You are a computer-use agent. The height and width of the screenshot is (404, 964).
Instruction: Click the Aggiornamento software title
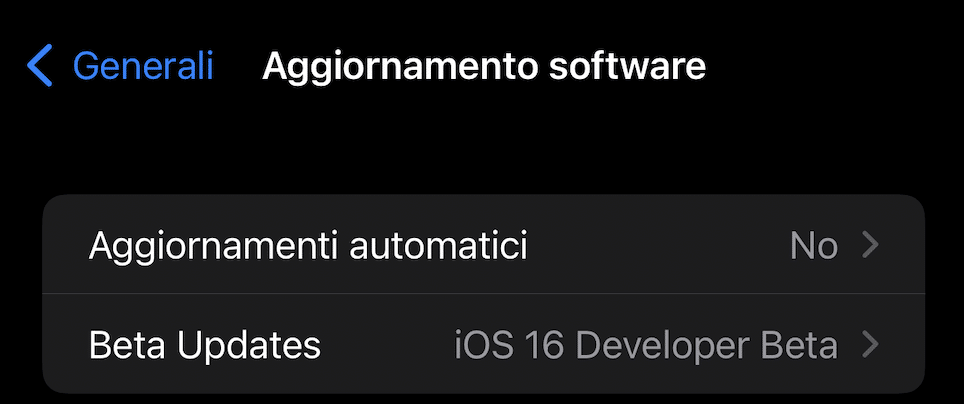tap(484, 66)
